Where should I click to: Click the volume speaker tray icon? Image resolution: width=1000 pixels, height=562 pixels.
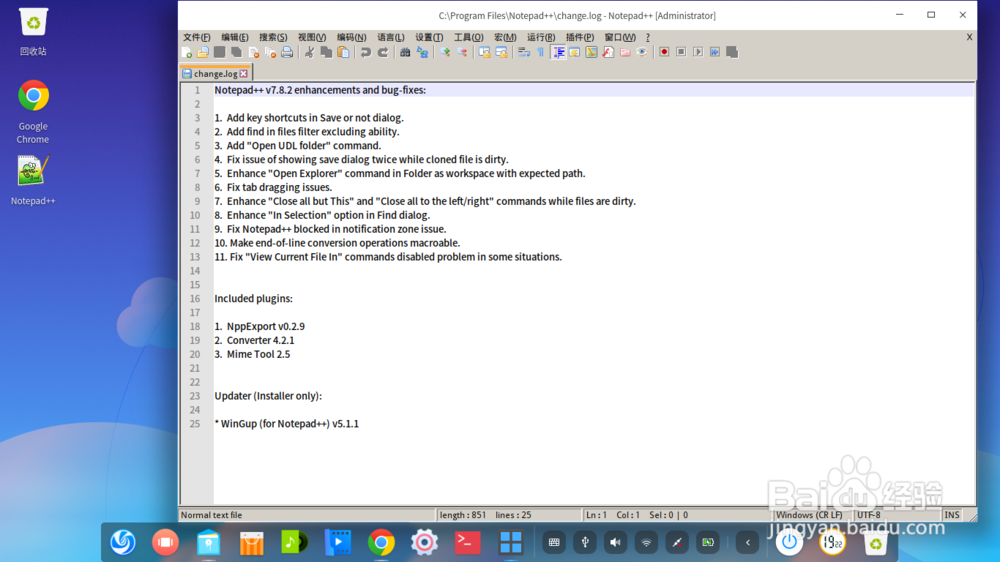615,542
